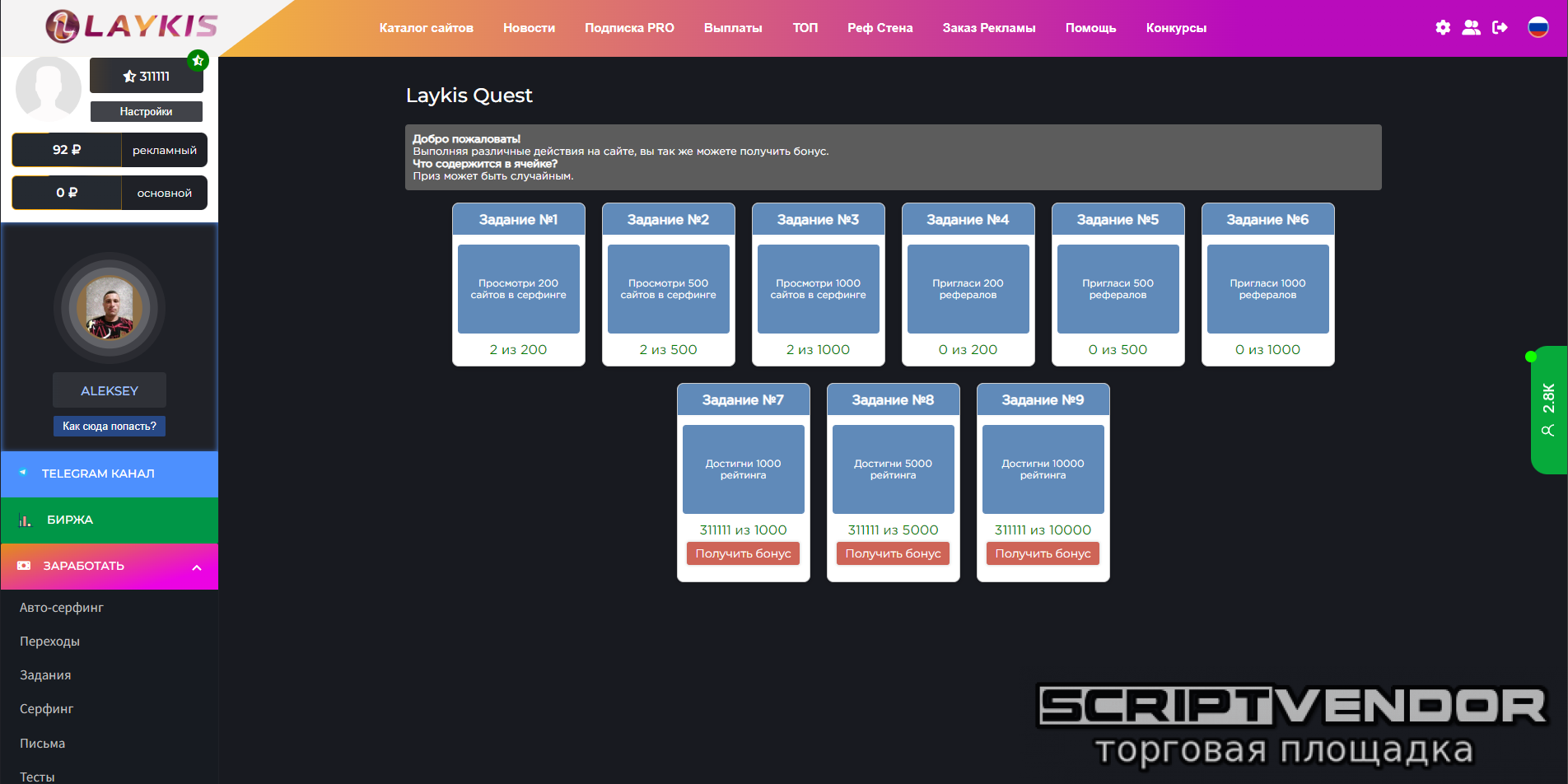
Task: Click the Настройки button under rating
Action: coord(146,111)
